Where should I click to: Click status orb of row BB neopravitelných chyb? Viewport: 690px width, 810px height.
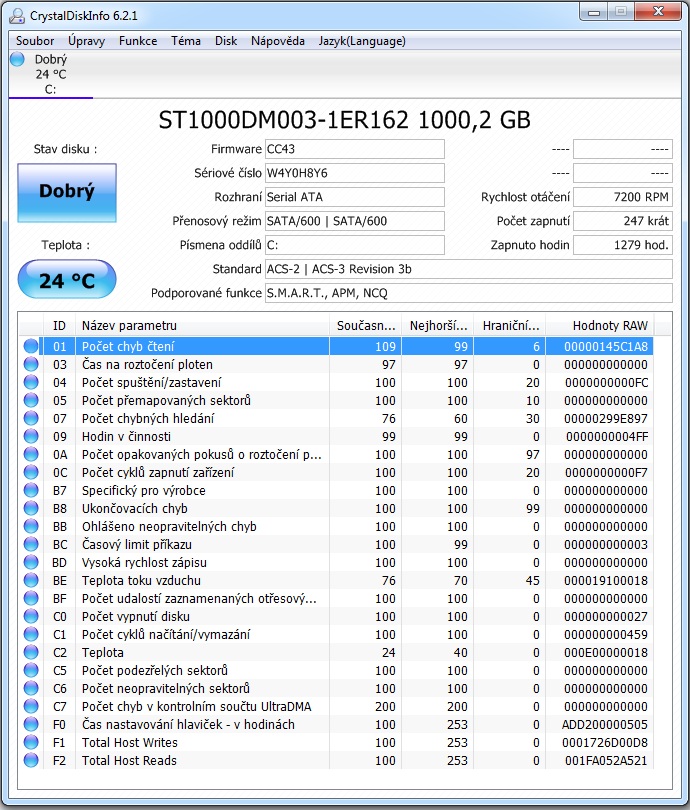[31, 526]
